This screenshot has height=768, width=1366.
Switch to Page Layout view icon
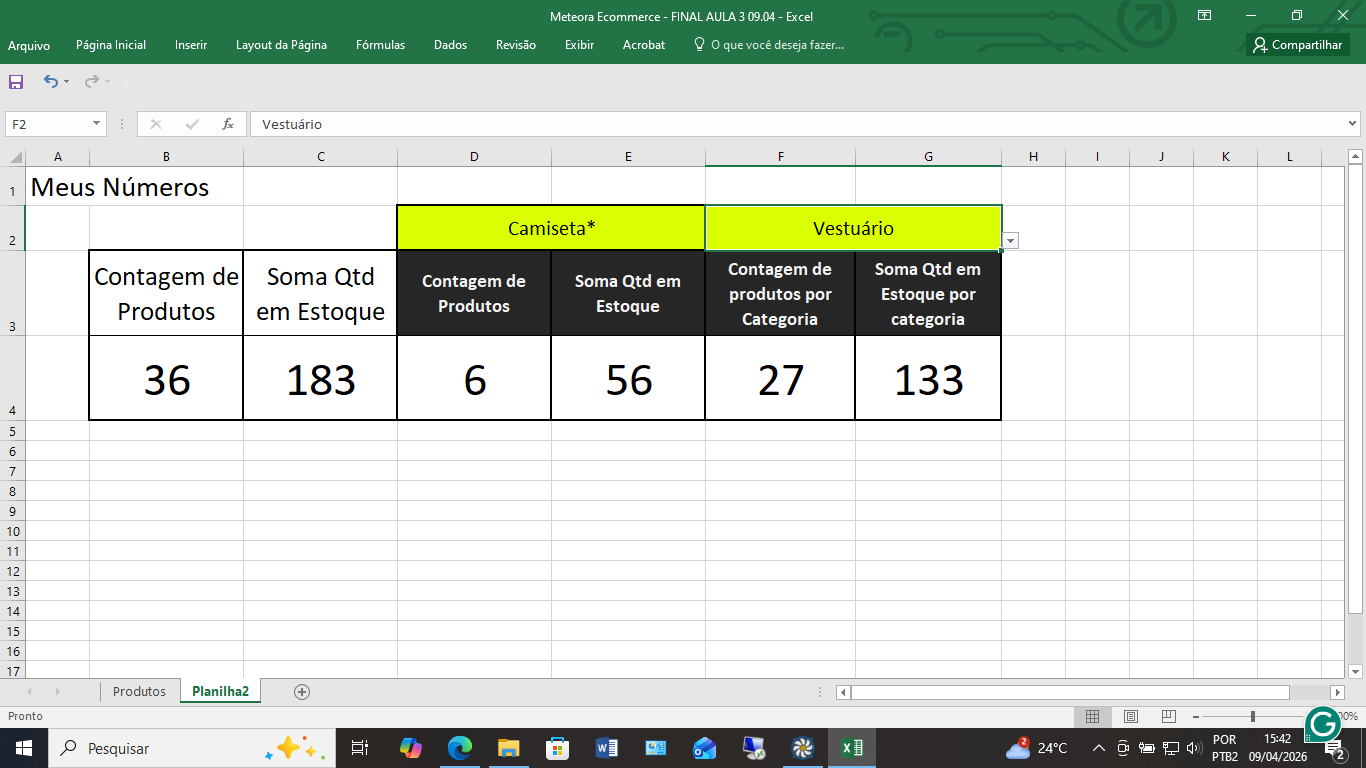pos(1131,716)
